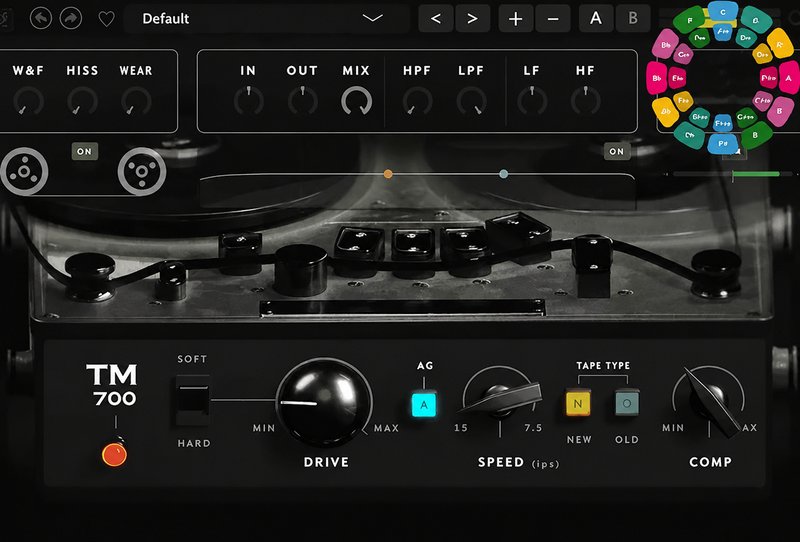Add a preset with the + button
This screenshot has width=800, height=542.
point(516,19)
